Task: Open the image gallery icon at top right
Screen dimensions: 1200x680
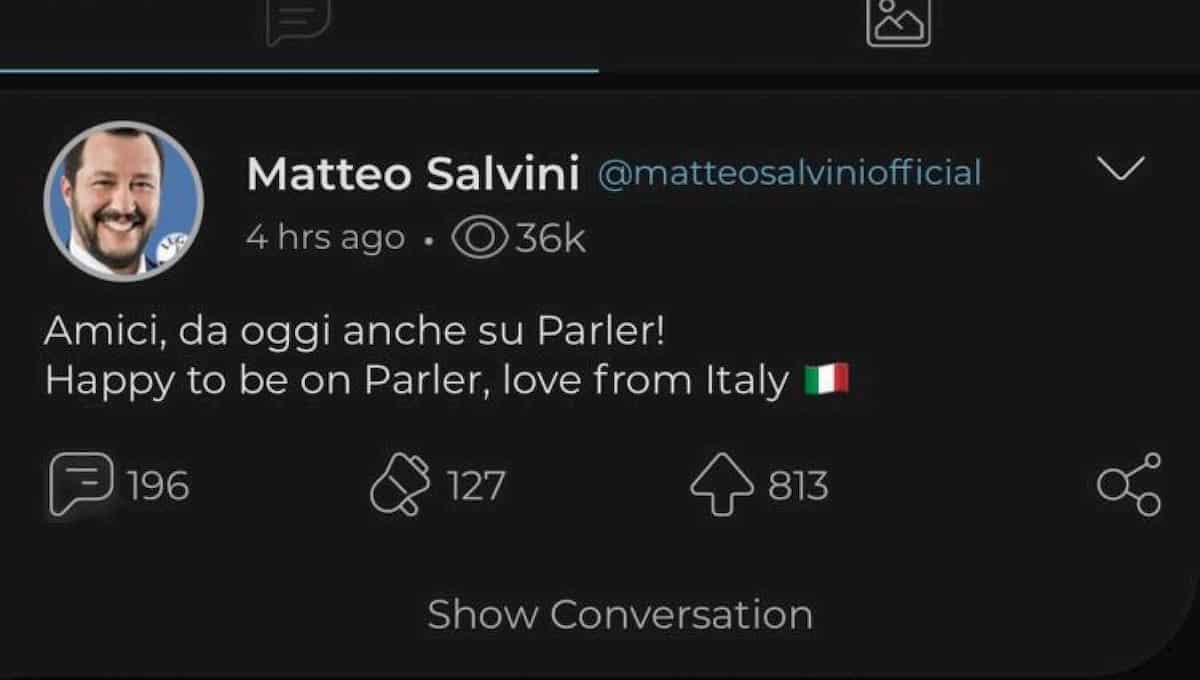Action: [899, 20]
